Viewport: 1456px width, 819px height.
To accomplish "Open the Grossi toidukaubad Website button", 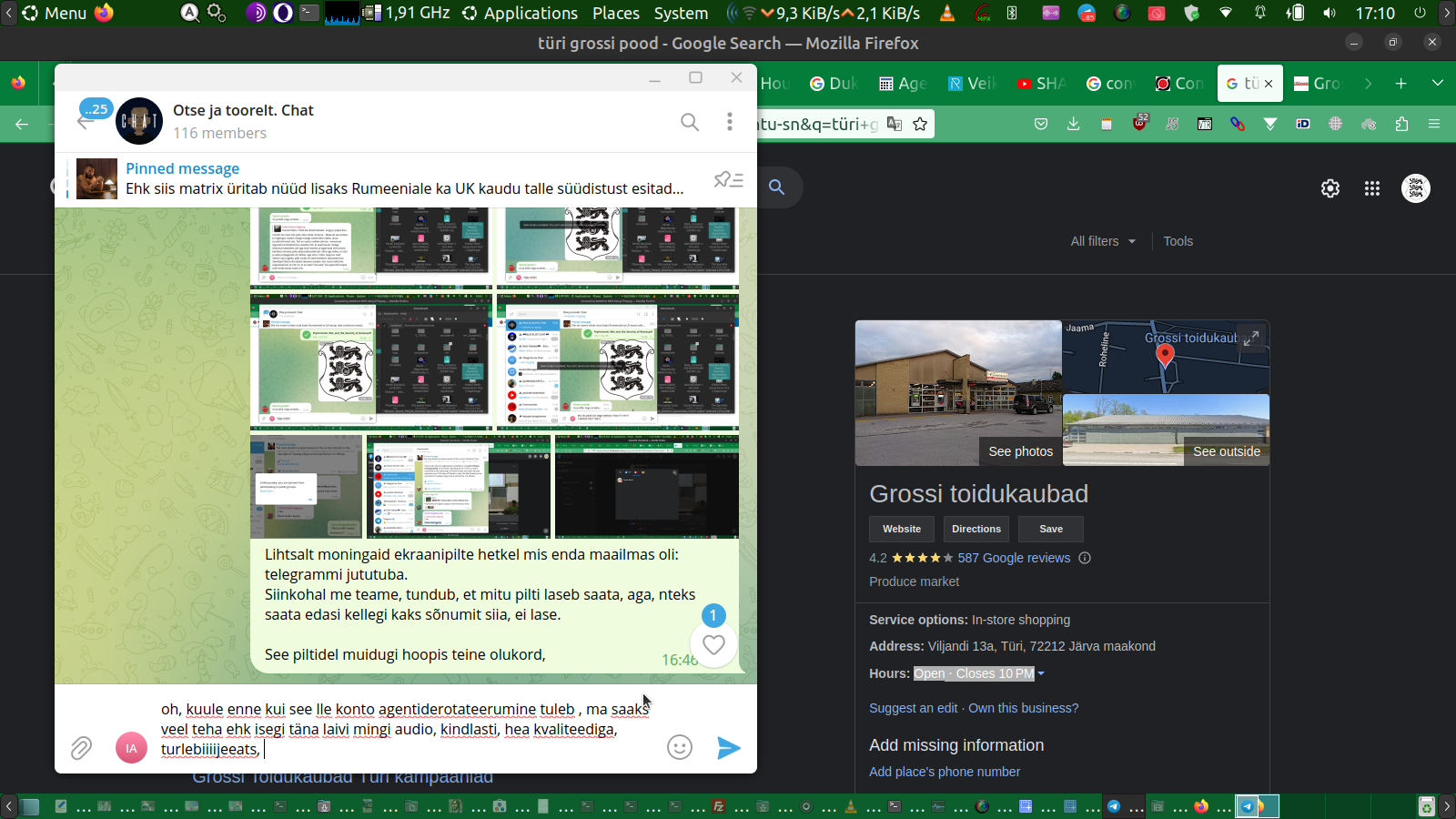I will 902,529.
